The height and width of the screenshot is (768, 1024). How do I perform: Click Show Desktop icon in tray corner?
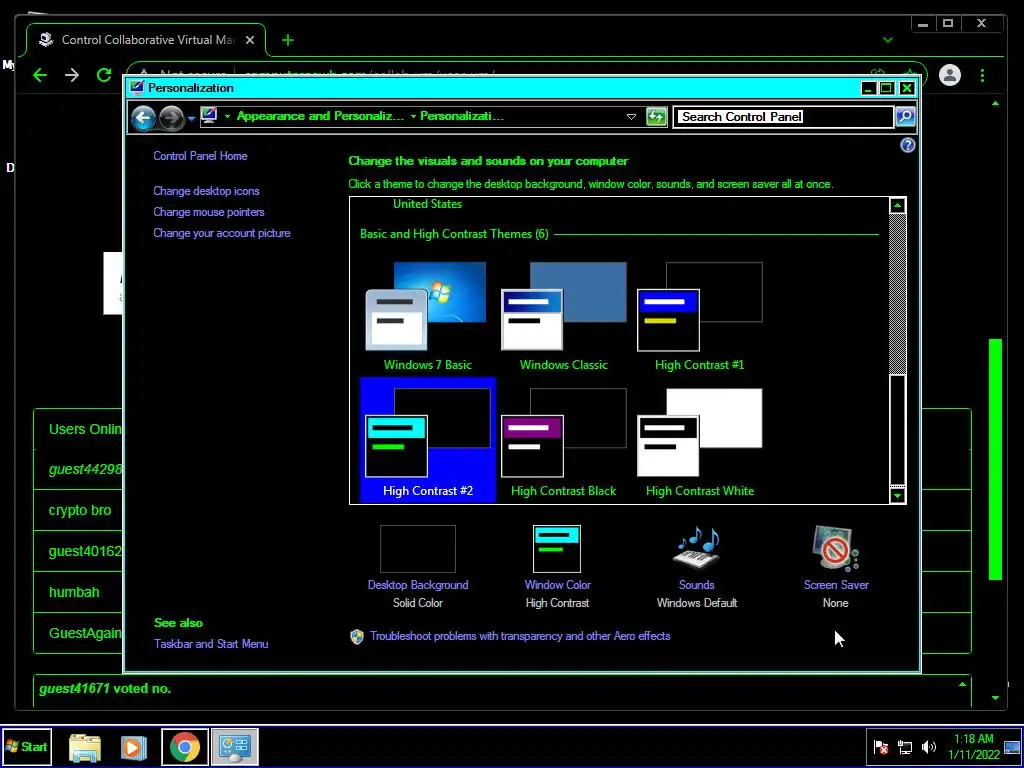point(1012,747)
